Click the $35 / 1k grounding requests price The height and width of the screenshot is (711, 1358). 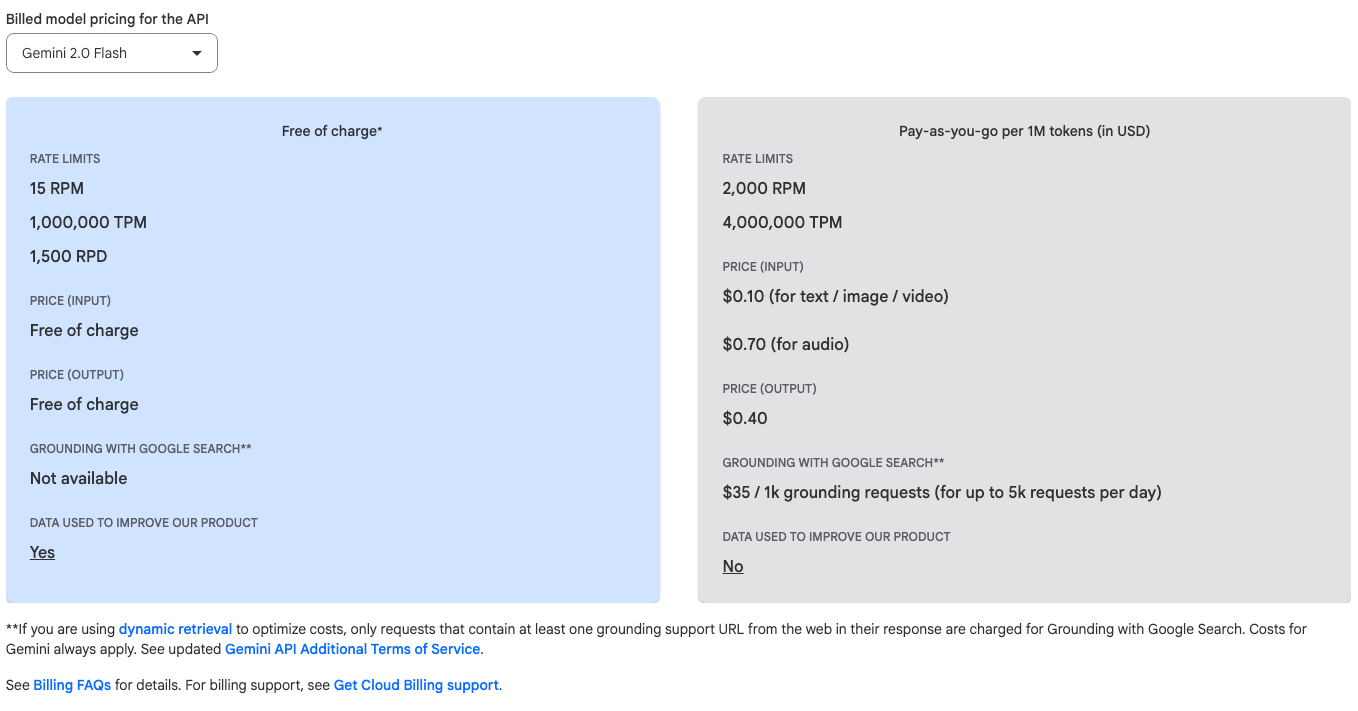point(941,492)
